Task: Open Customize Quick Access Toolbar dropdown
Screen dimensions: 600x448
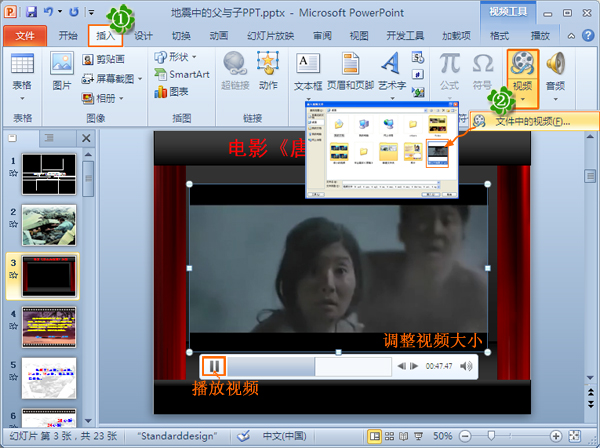Action: 91,12
